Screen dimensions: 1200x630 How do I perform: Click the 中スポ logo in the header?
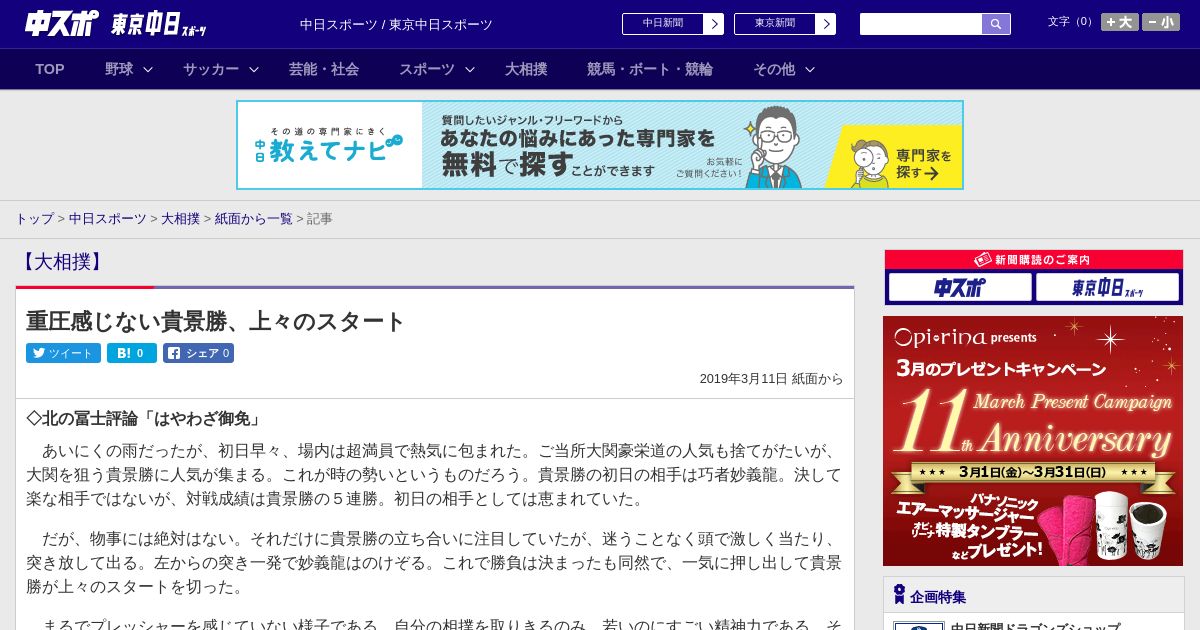62,24
